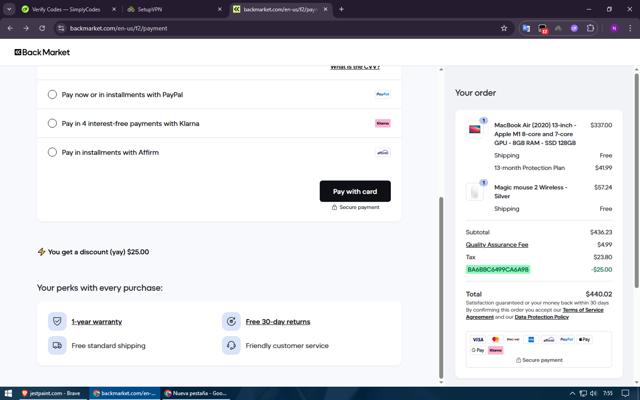Close the SetupVPN tab
Viewport: 640px width, 400px height.
[220, 9]
